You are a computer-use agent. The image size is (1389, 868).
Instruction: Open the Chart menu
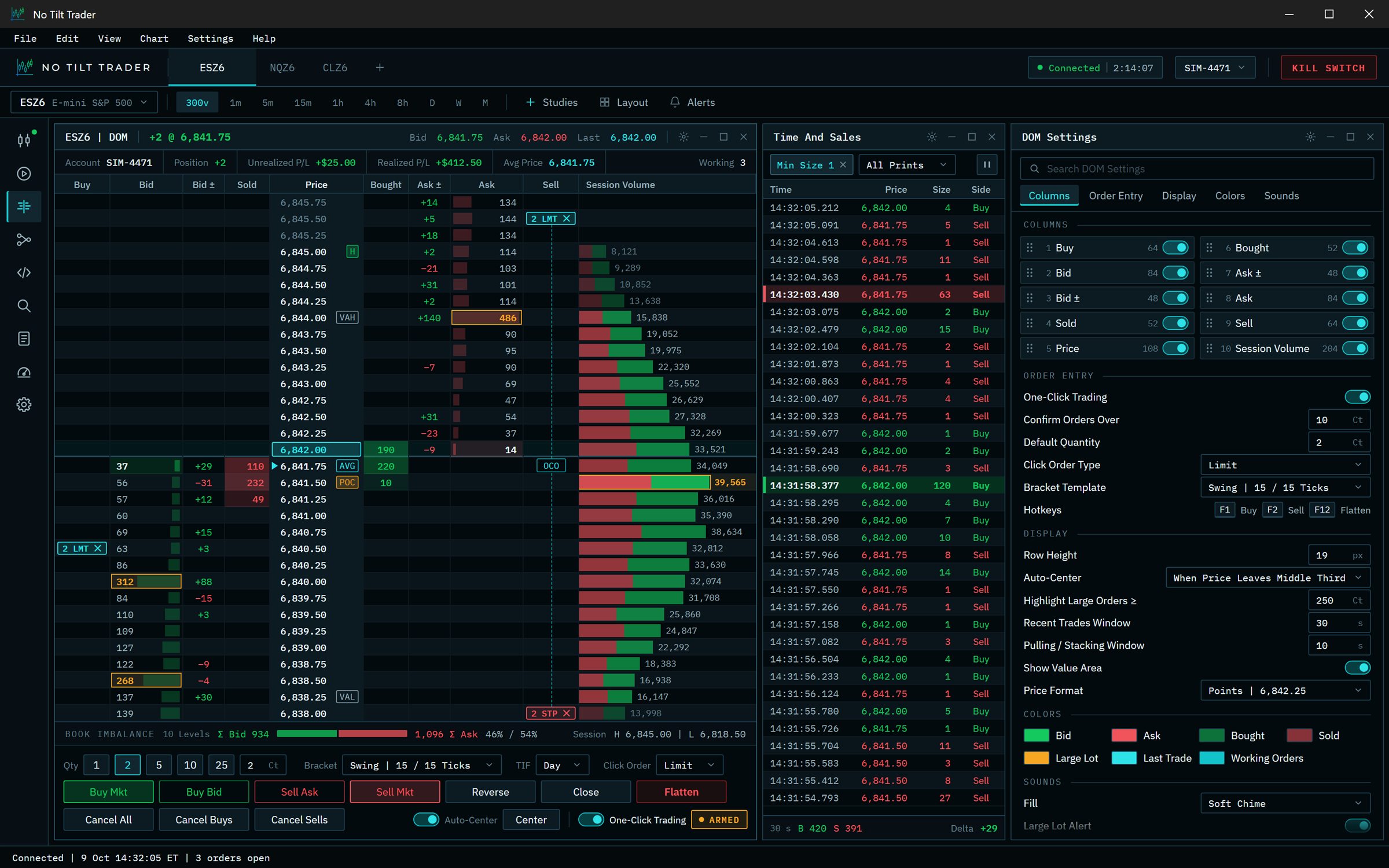[x=154, y=38]
